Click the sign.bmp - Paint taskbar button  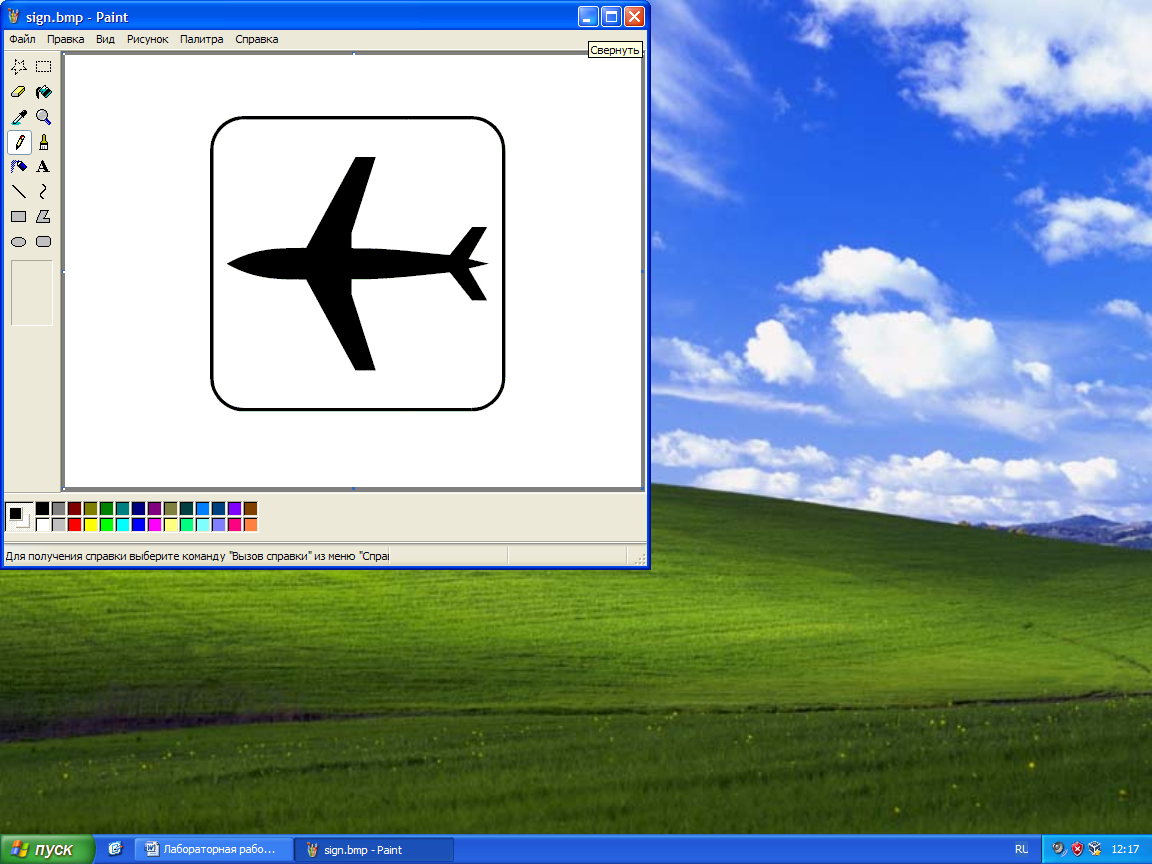coord(374,849)
